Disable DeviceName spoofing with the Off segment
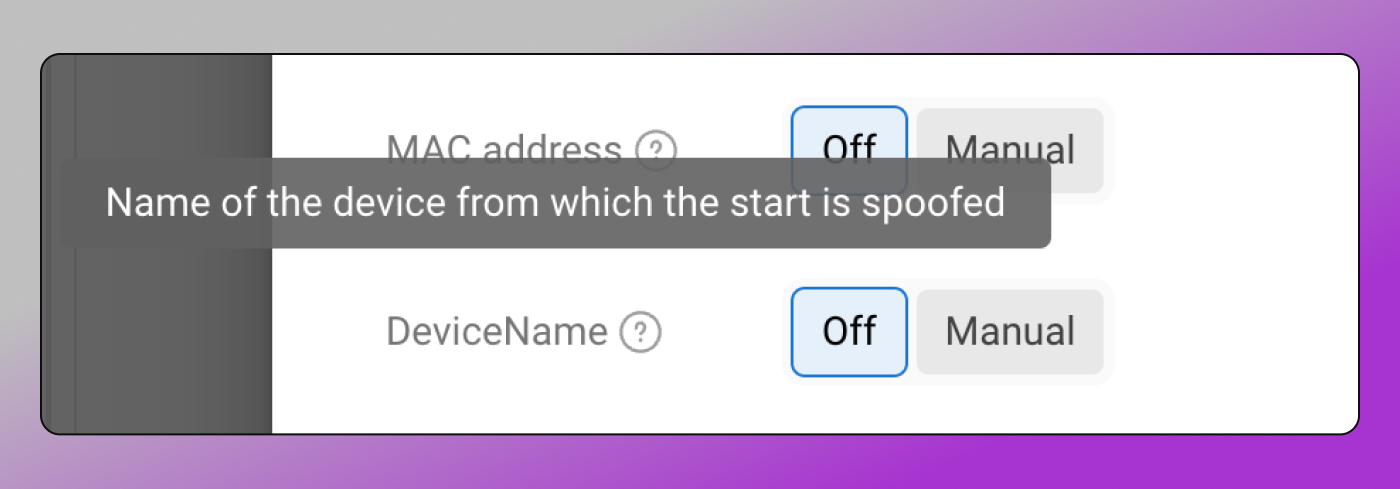 [x=849, y=332]
